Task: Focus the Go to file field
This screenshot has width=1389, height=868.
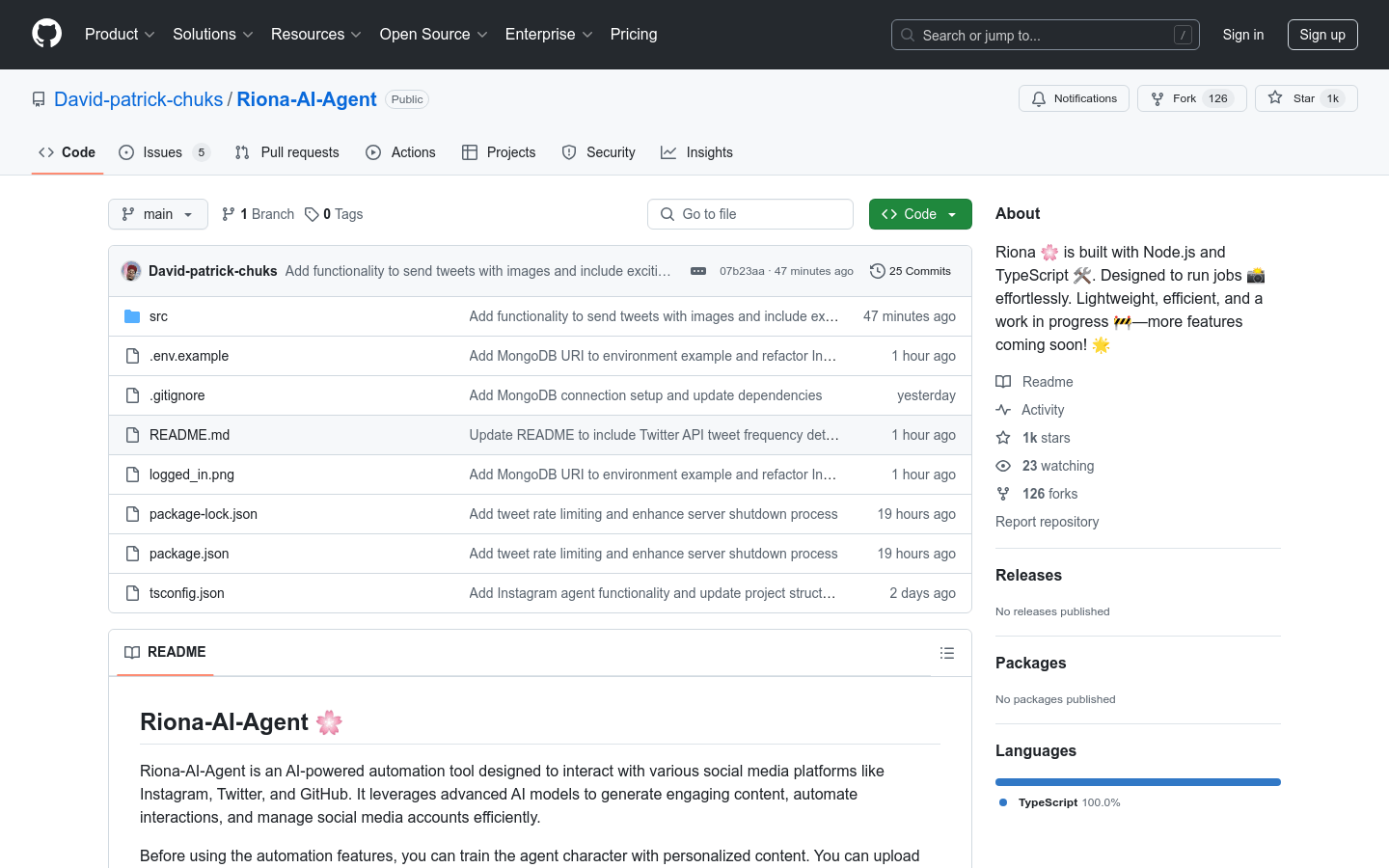Action: [x=750, y=214]
